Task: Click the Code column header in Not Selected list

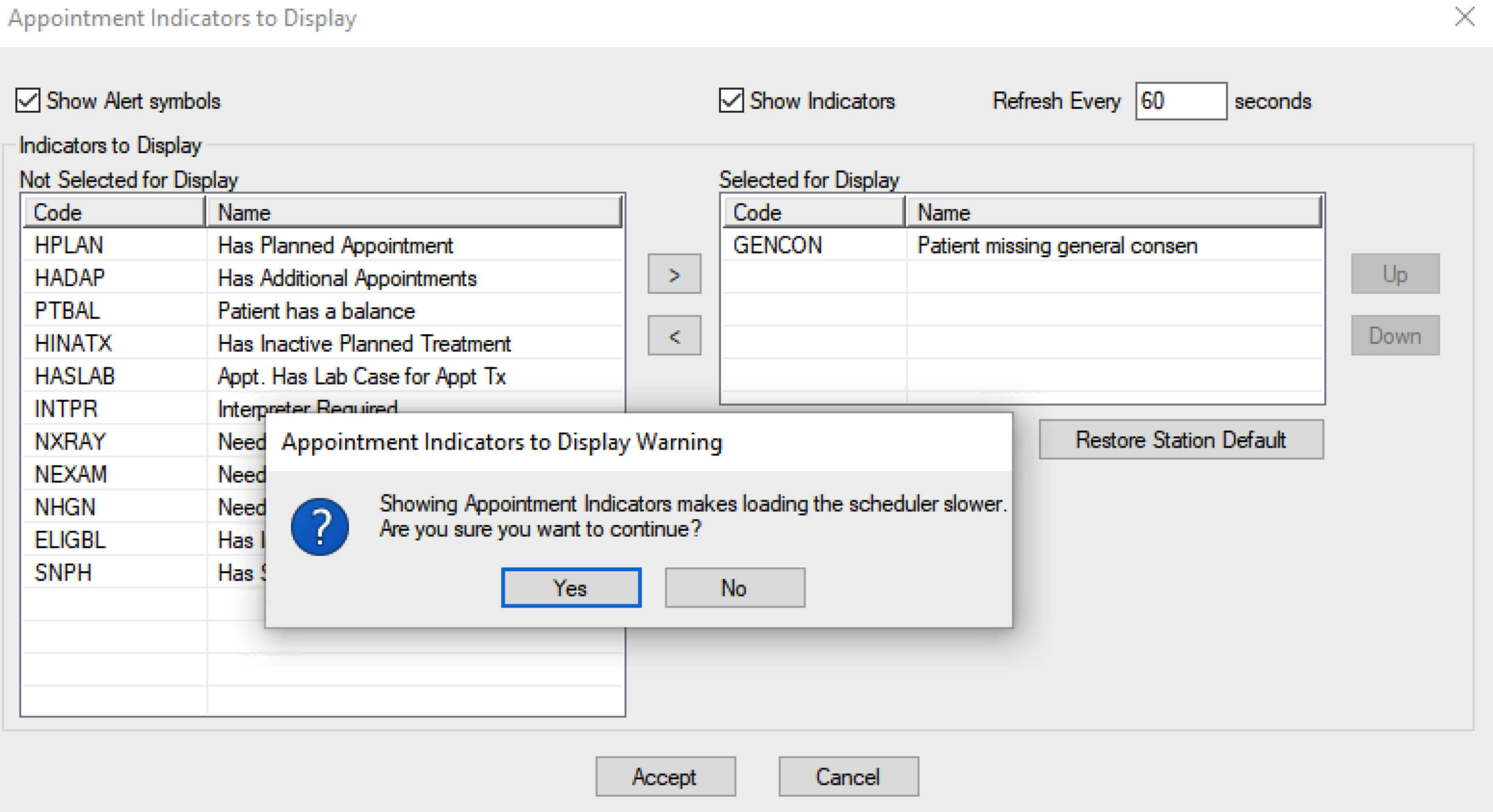Action: tap(113, 212)
